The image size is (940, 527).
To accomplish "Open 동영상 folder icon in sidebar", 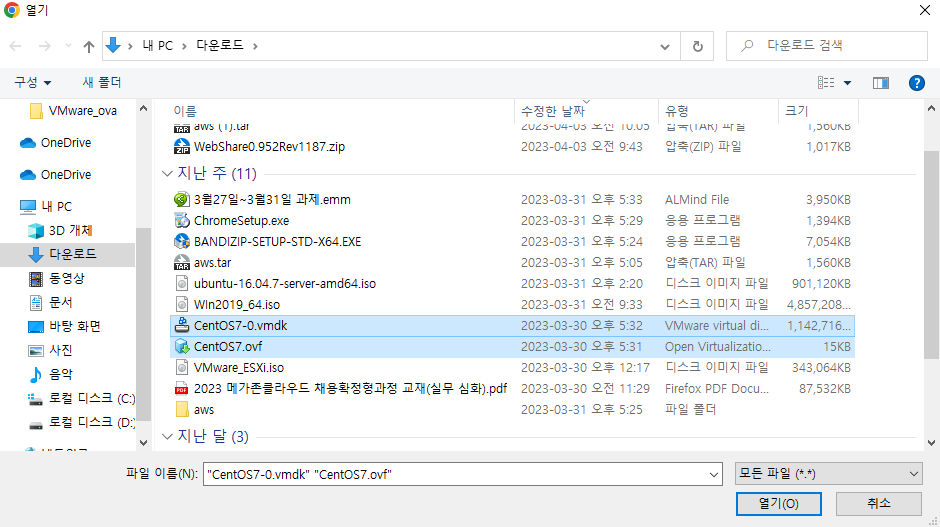I will 36,279.
